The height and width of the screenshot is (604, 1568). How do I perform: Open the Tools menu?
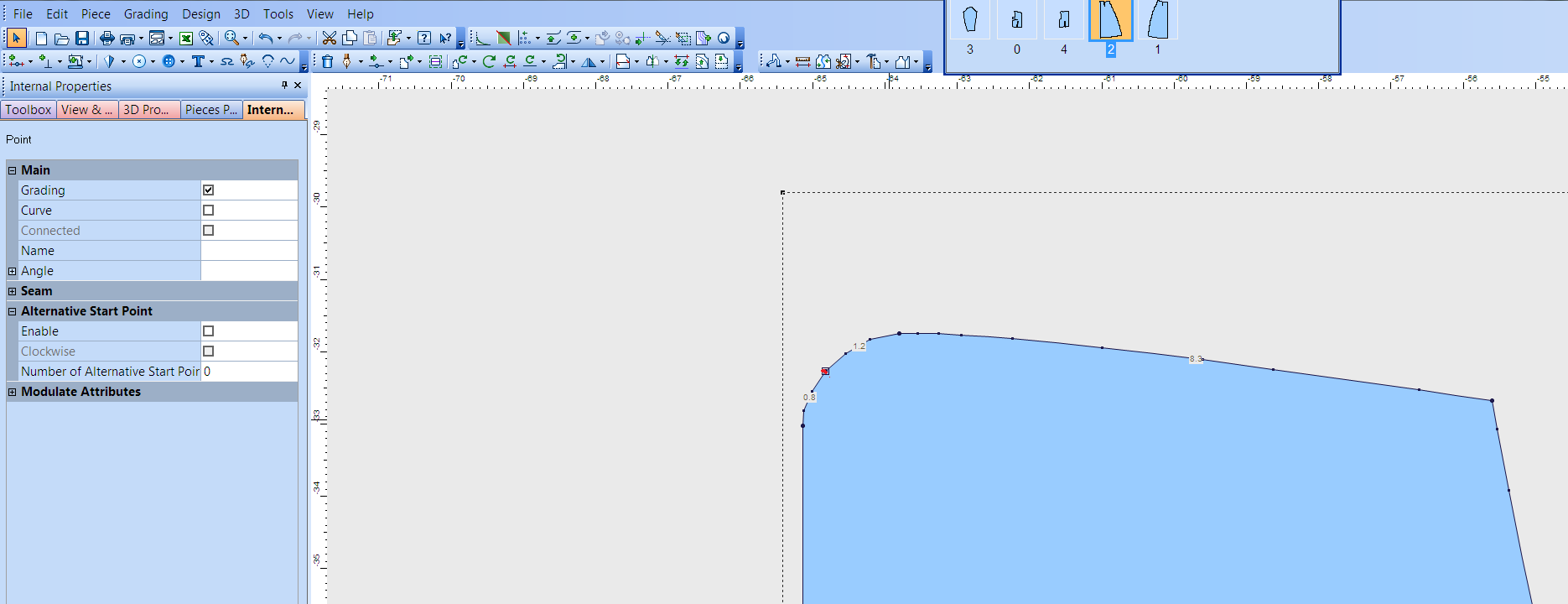(x=278, y=13)
